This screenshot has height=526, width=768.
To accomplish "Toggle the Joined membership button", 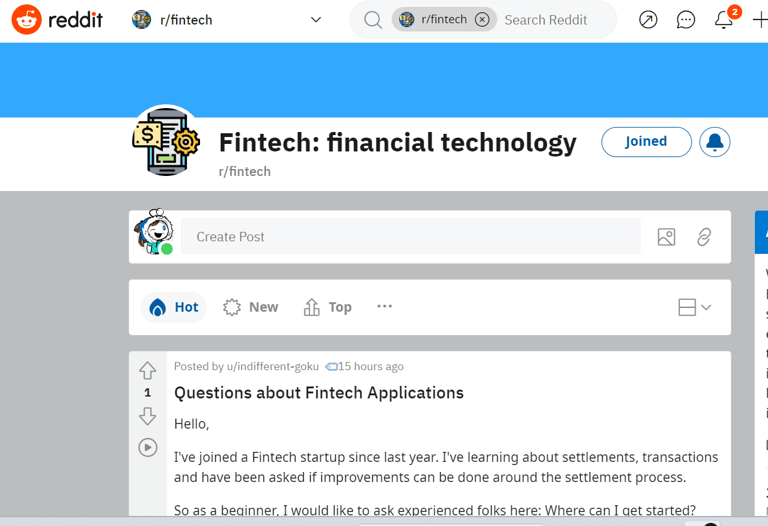I will [646, 142].
